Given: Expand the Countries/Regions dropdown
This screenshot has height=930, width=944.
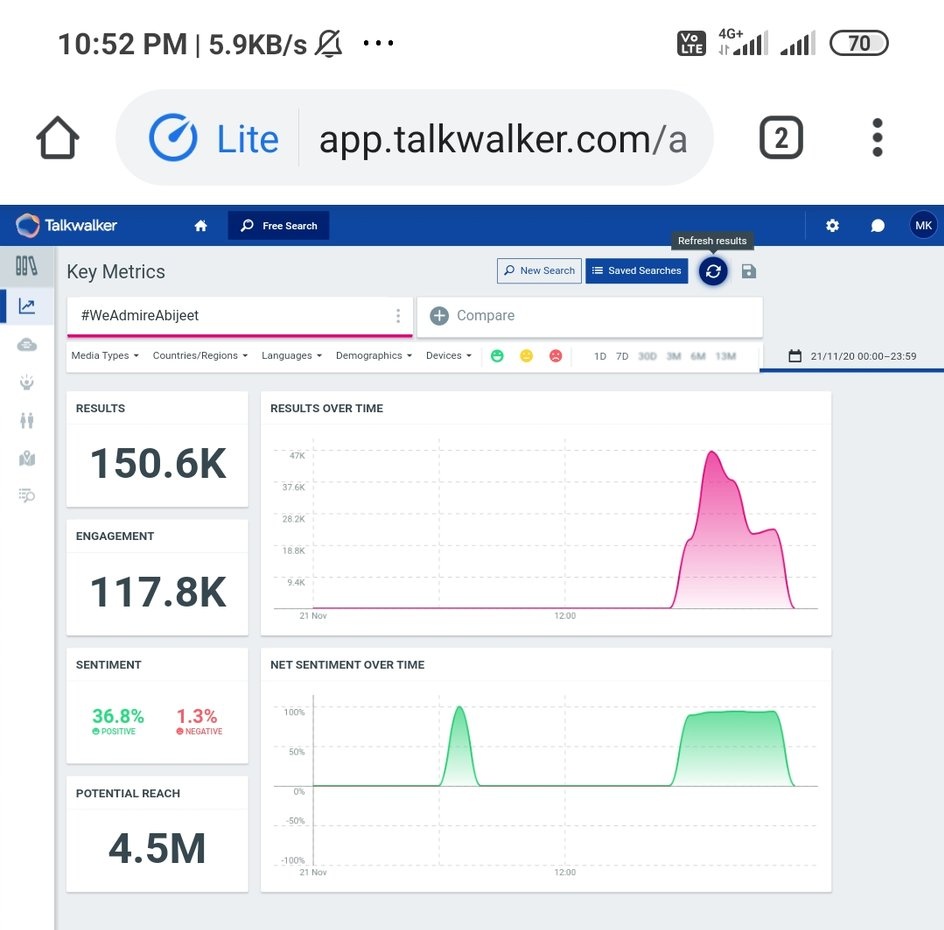Looking at the screenshot, I should (200, 356).
